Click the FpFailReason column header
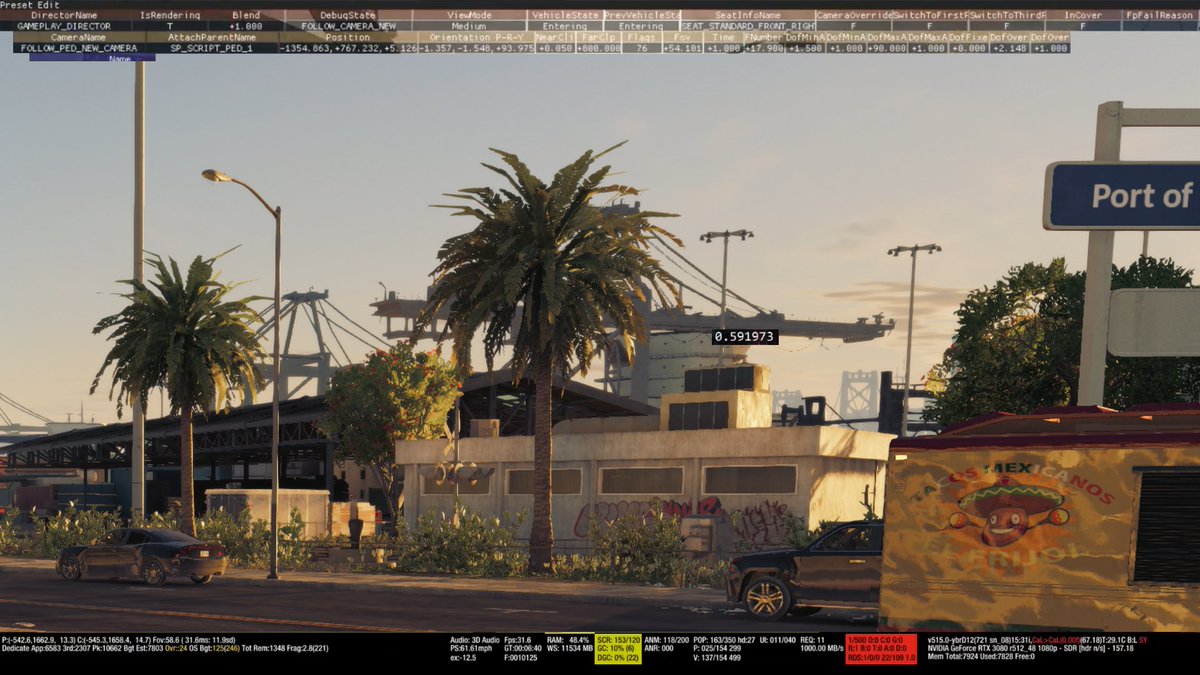This screenshot has width=1200, height=675. click(1160, 16)
